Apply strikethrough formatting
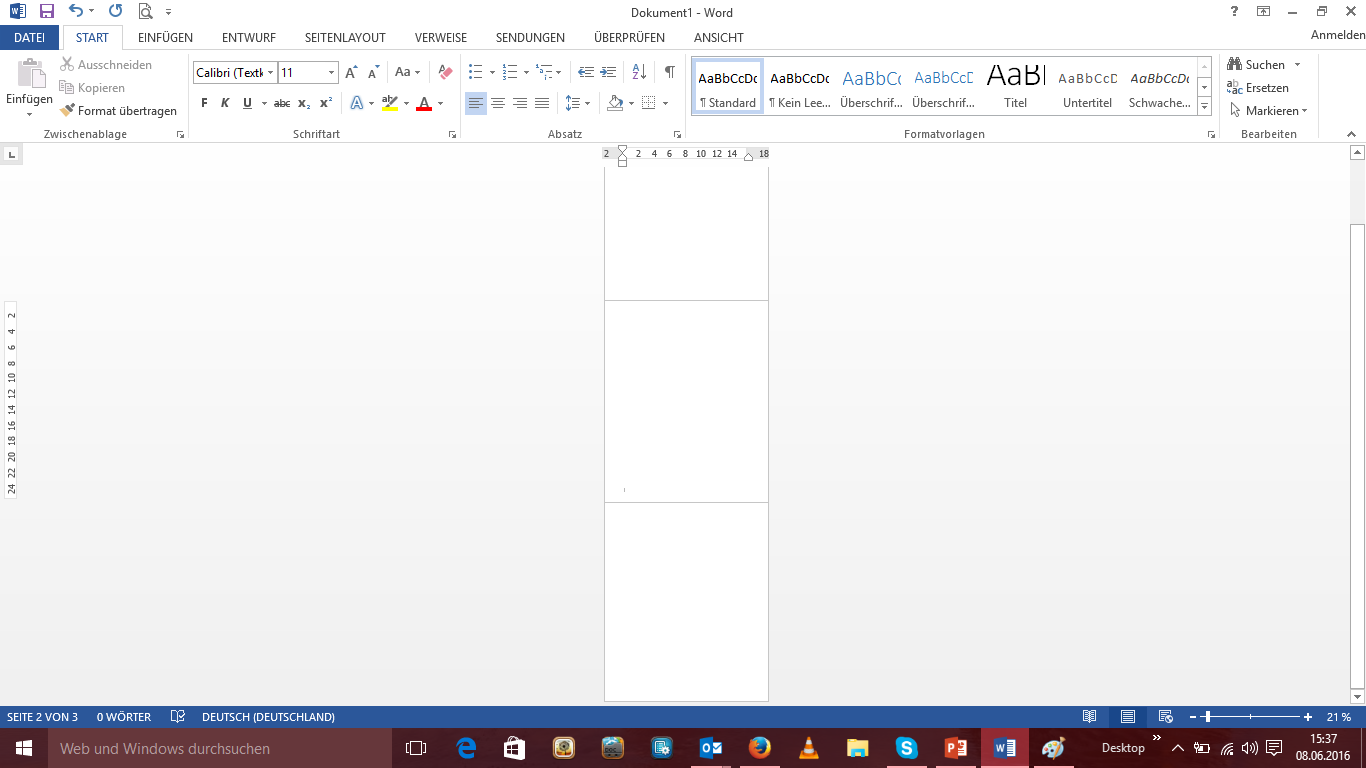Screen dimensions: 1366x768 point(282,103)
